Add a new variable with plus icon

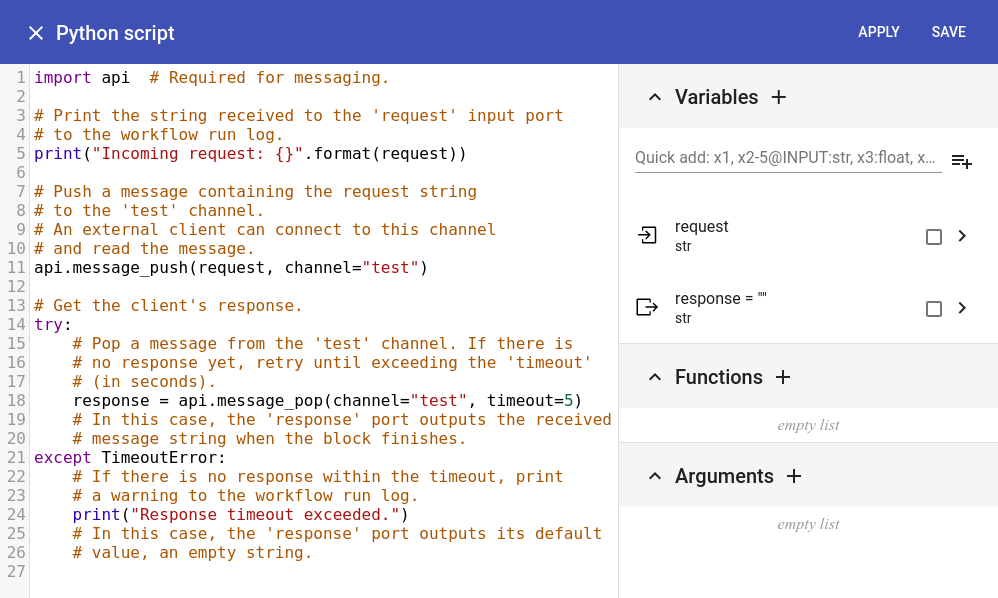pos(779,97)
